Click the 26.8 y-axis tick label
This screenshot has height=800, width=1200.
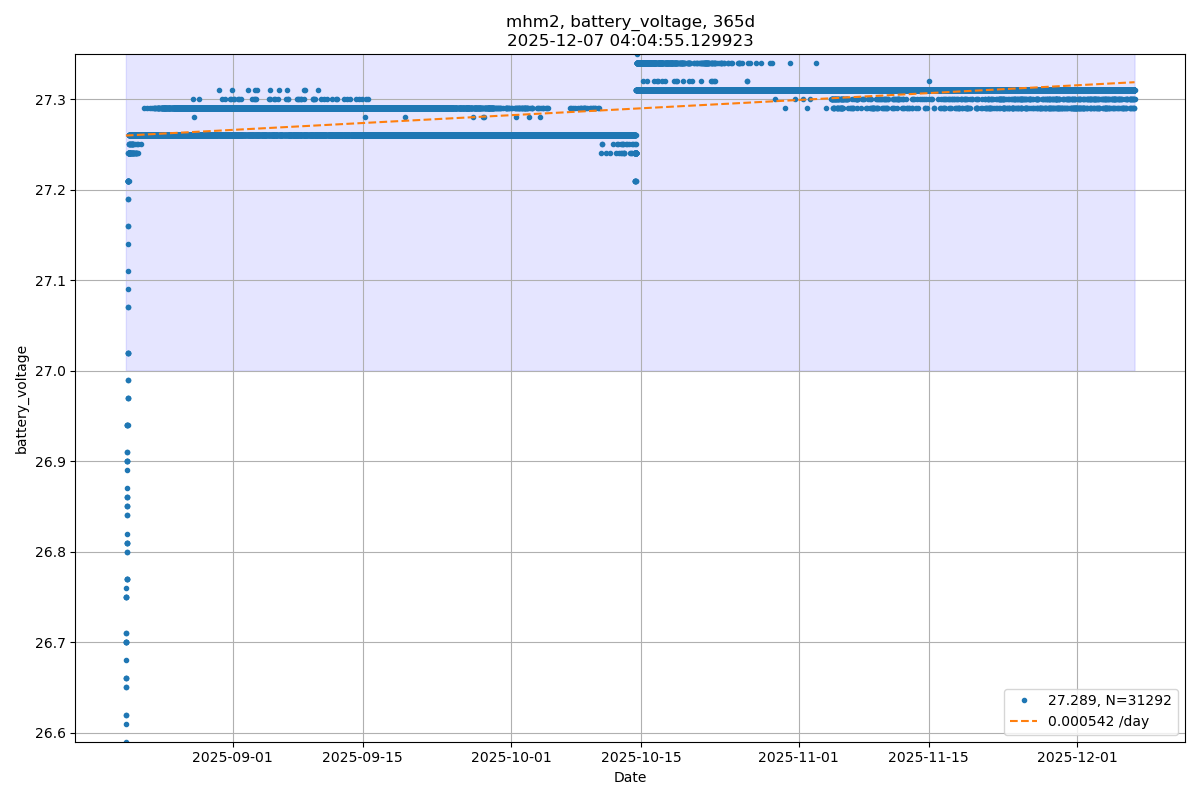click(52, 552)
